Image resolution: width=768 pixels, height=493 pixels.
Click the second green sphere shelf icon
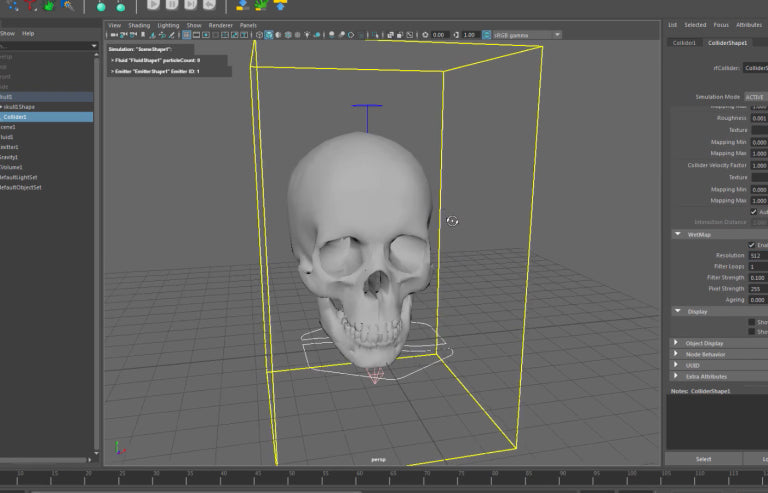click(120, 6)
